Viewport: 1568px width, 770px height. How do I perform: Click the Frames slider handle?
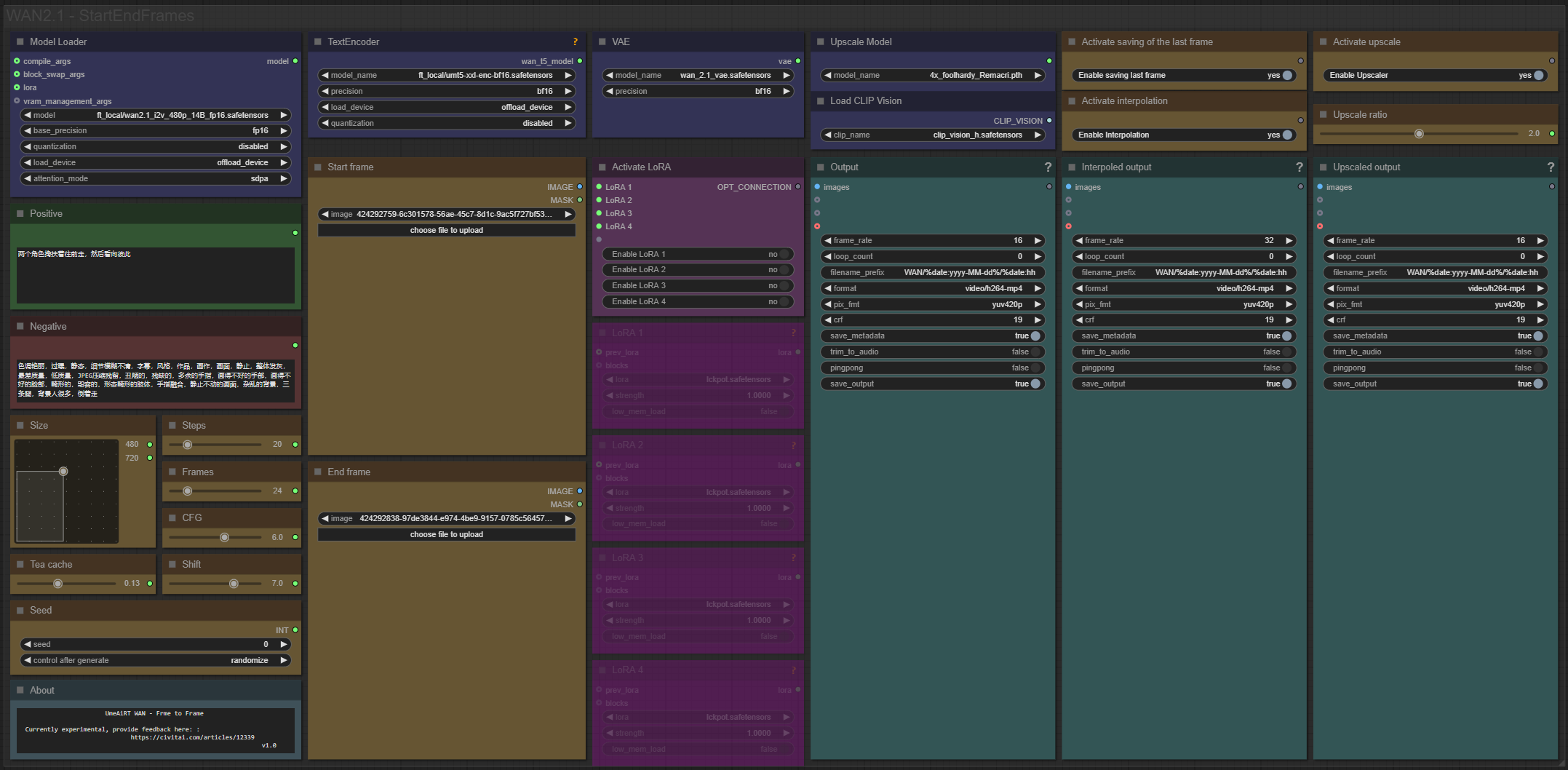click(x=187, y=491)
